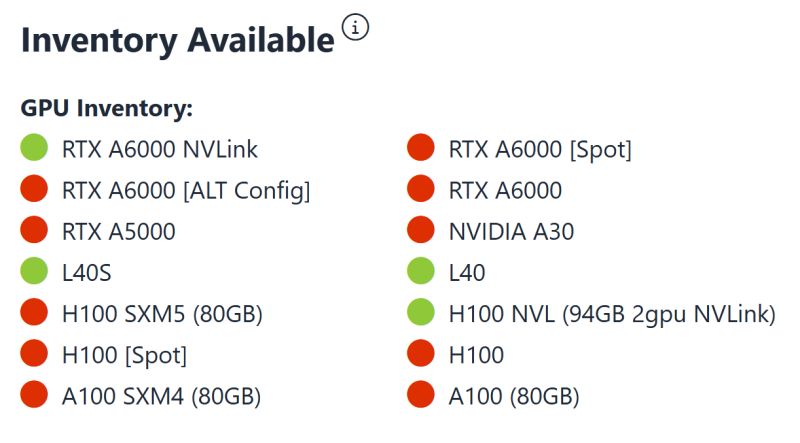Click green dot for H100 NVL 94GB

pyautogui.click(x=421, y=313)
